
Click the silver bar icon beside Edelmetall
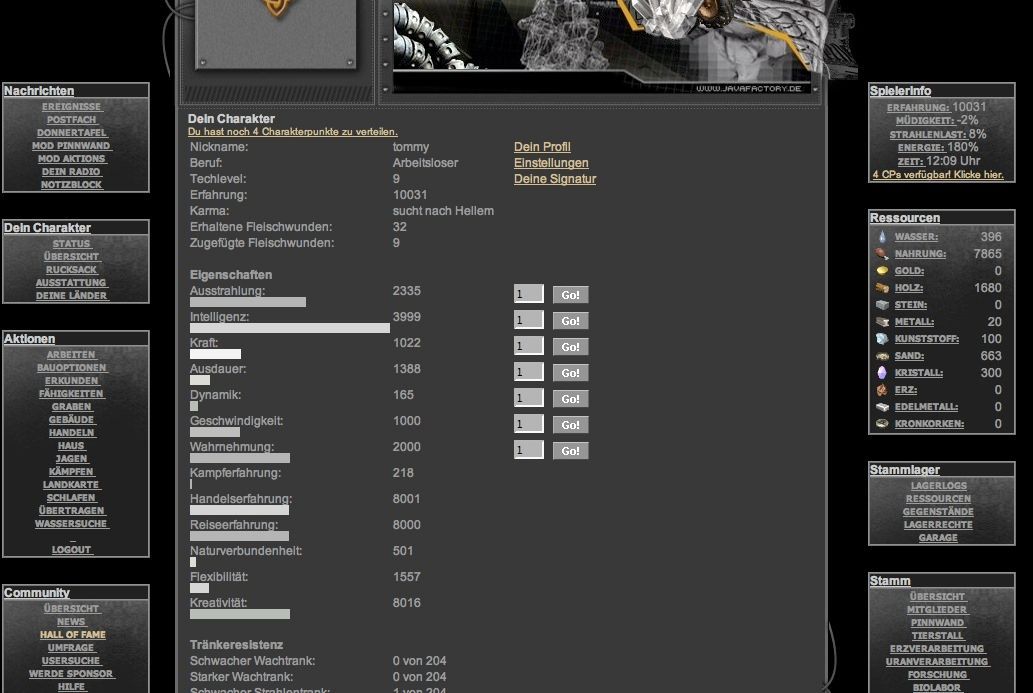[x=882, y=407]
